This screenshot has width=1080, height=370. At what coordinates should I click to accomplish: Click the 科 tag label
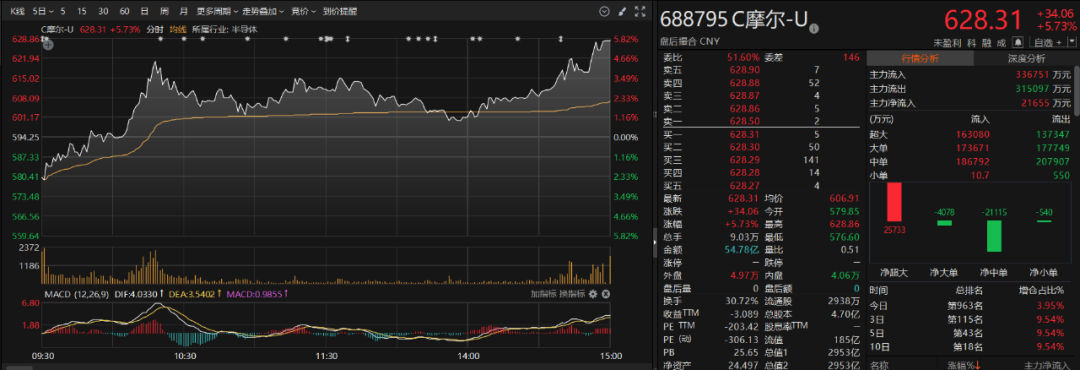coord(971,42)
